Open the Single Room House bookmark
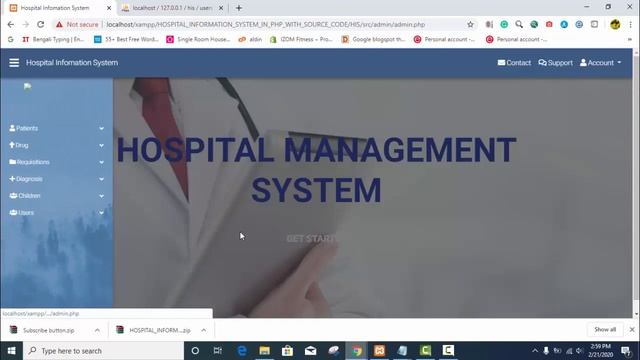 [198, 40]
